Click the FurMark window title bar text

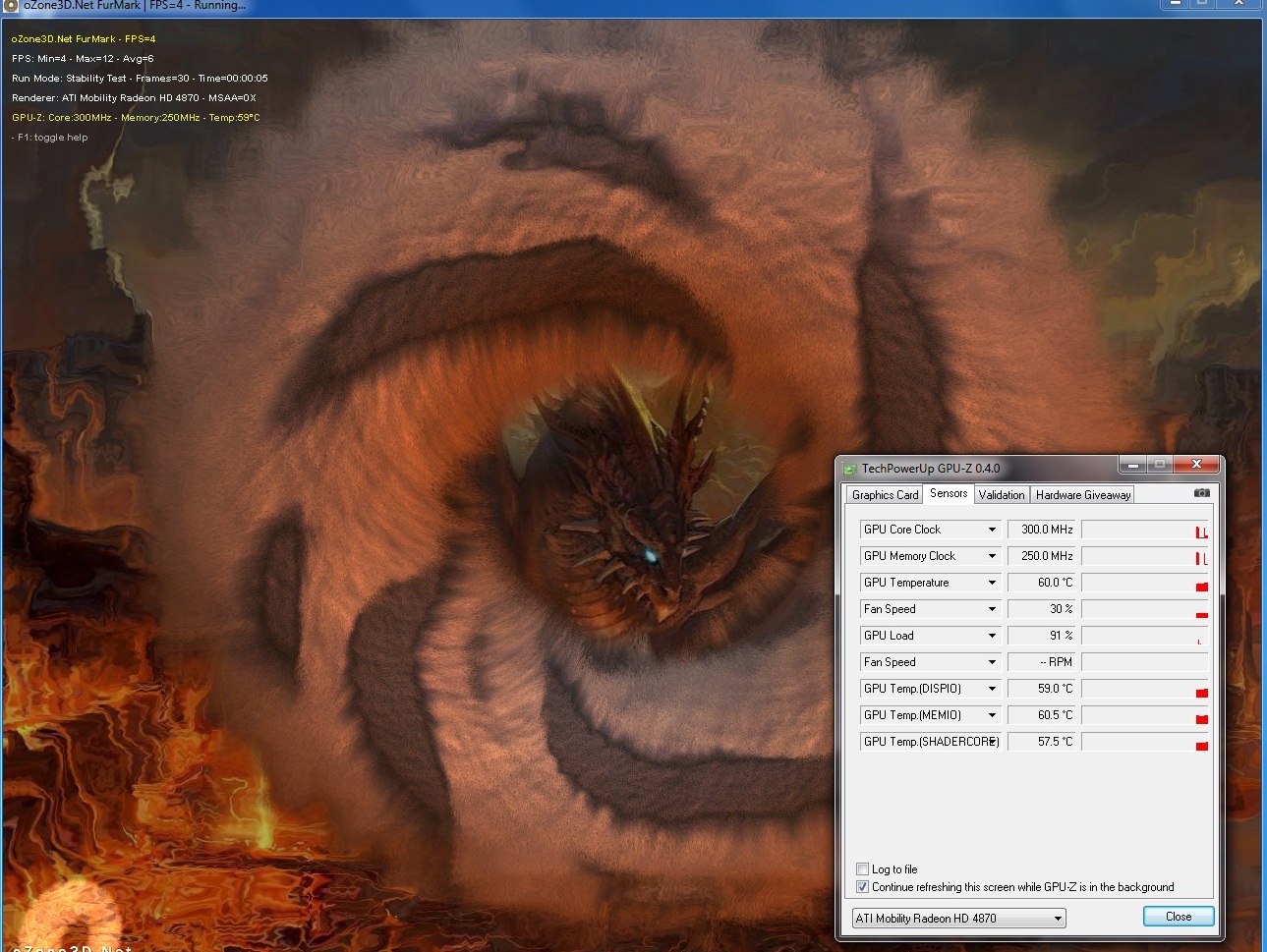coord(135,5)
